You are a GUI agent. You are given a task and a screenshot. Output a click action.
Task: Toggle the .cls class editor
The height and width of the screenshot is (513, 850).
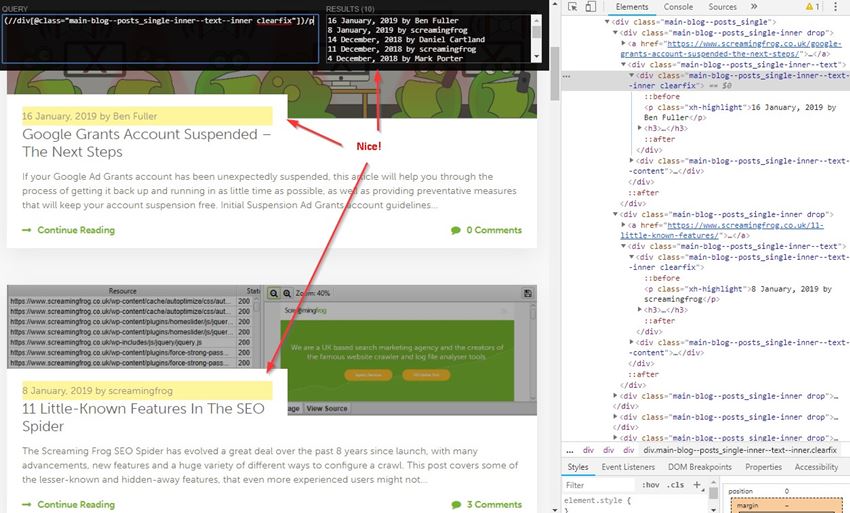(x=677, y=485)
